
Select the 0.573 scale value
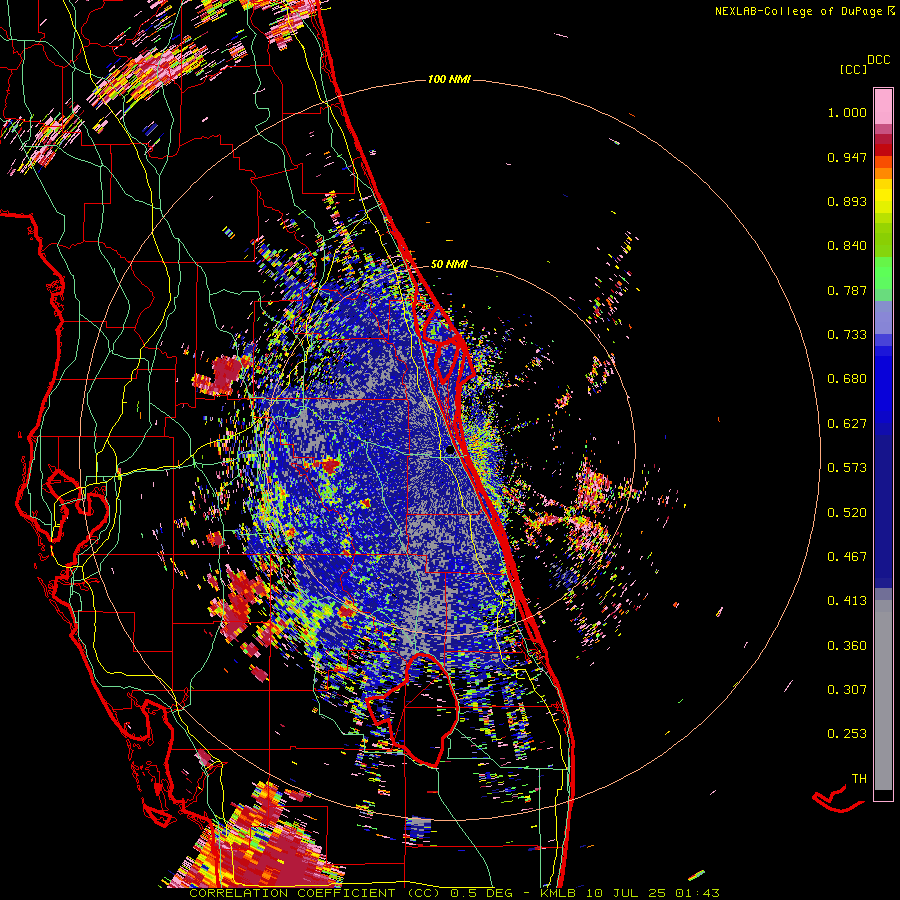coord(847,468)
